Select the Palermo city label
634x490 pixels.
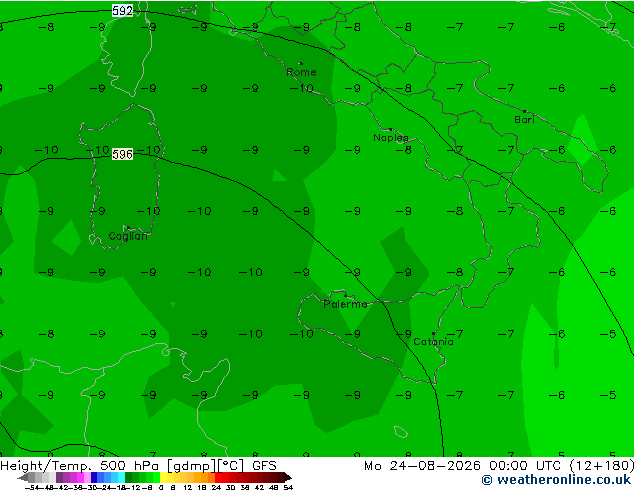[x=345, y=304]
